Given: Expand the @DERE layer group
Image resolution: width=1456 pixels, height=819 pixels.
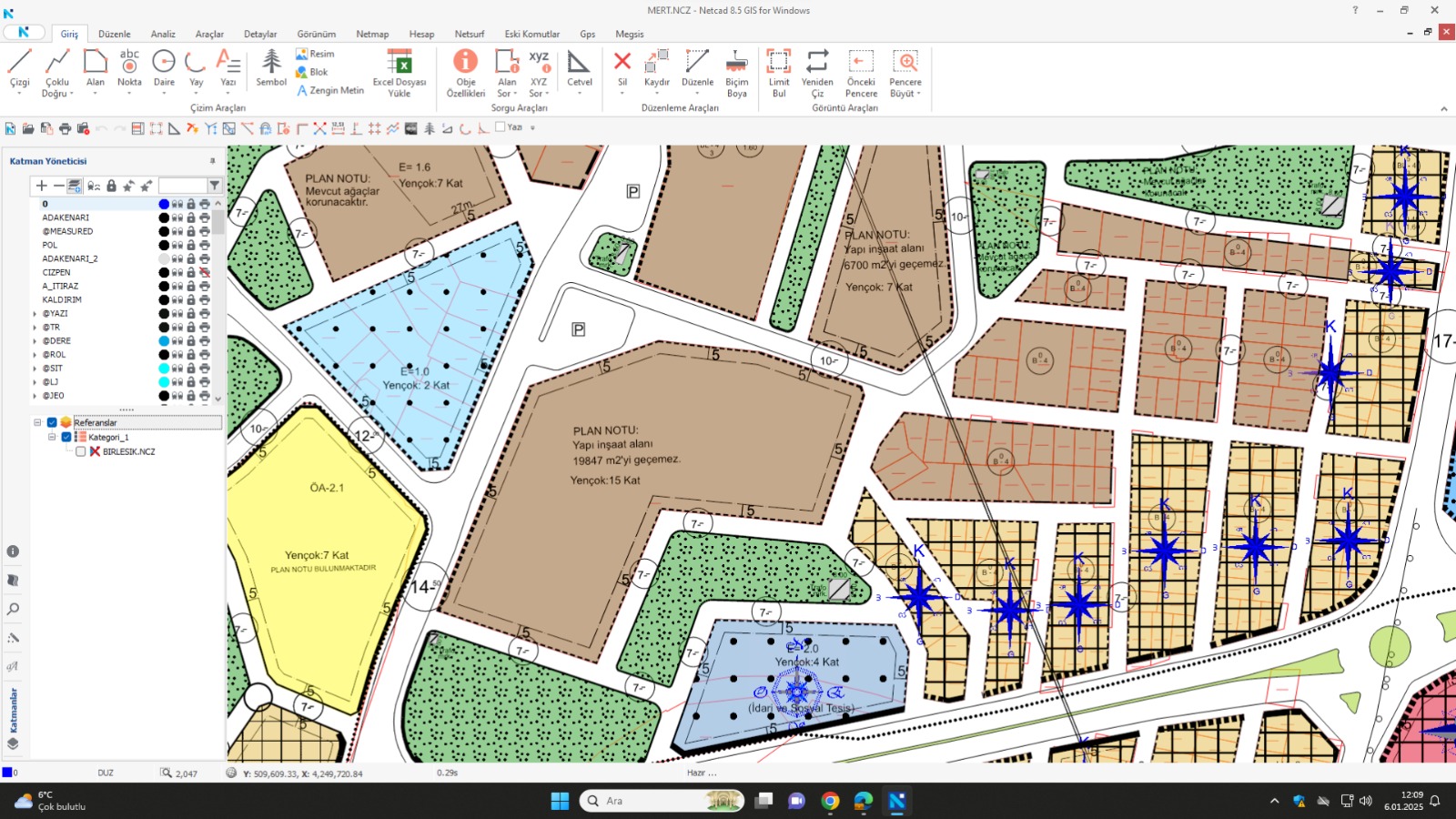Looking at the screenshot, I should (x=35, y=341).
